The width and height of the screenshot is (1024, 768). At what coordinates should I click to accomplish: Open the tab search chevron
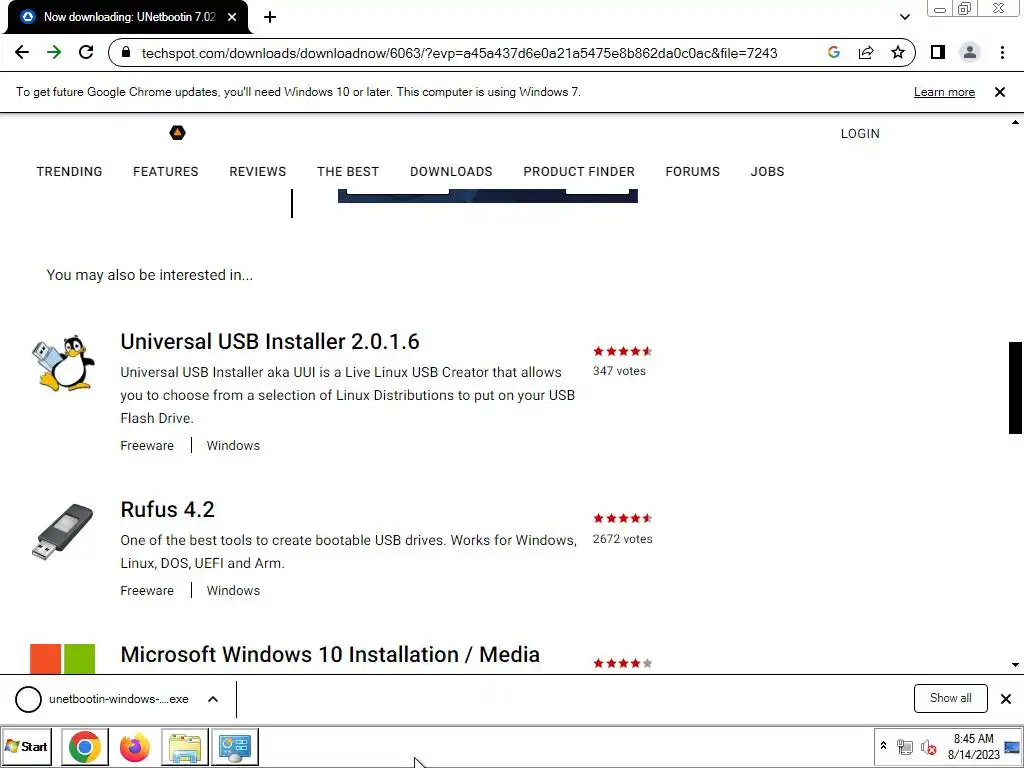click(904, 17)
